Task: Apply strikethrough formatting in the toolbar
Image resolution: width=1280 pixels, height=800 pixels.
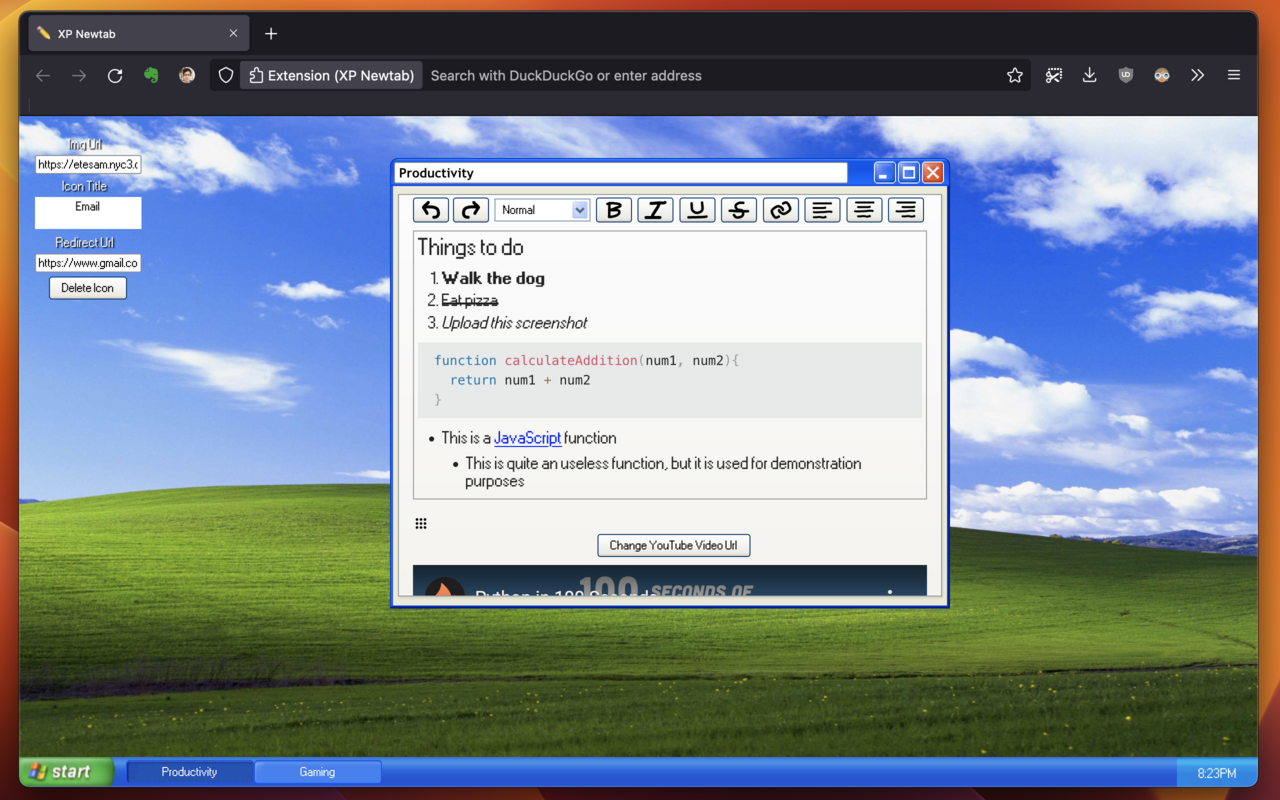Action: click(x=739, y=210)
